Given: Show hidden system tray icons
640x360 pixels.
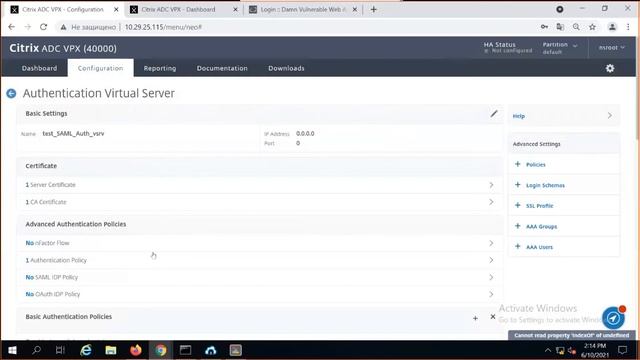Looking at the screenshot, I should click(x=548, y=350).
